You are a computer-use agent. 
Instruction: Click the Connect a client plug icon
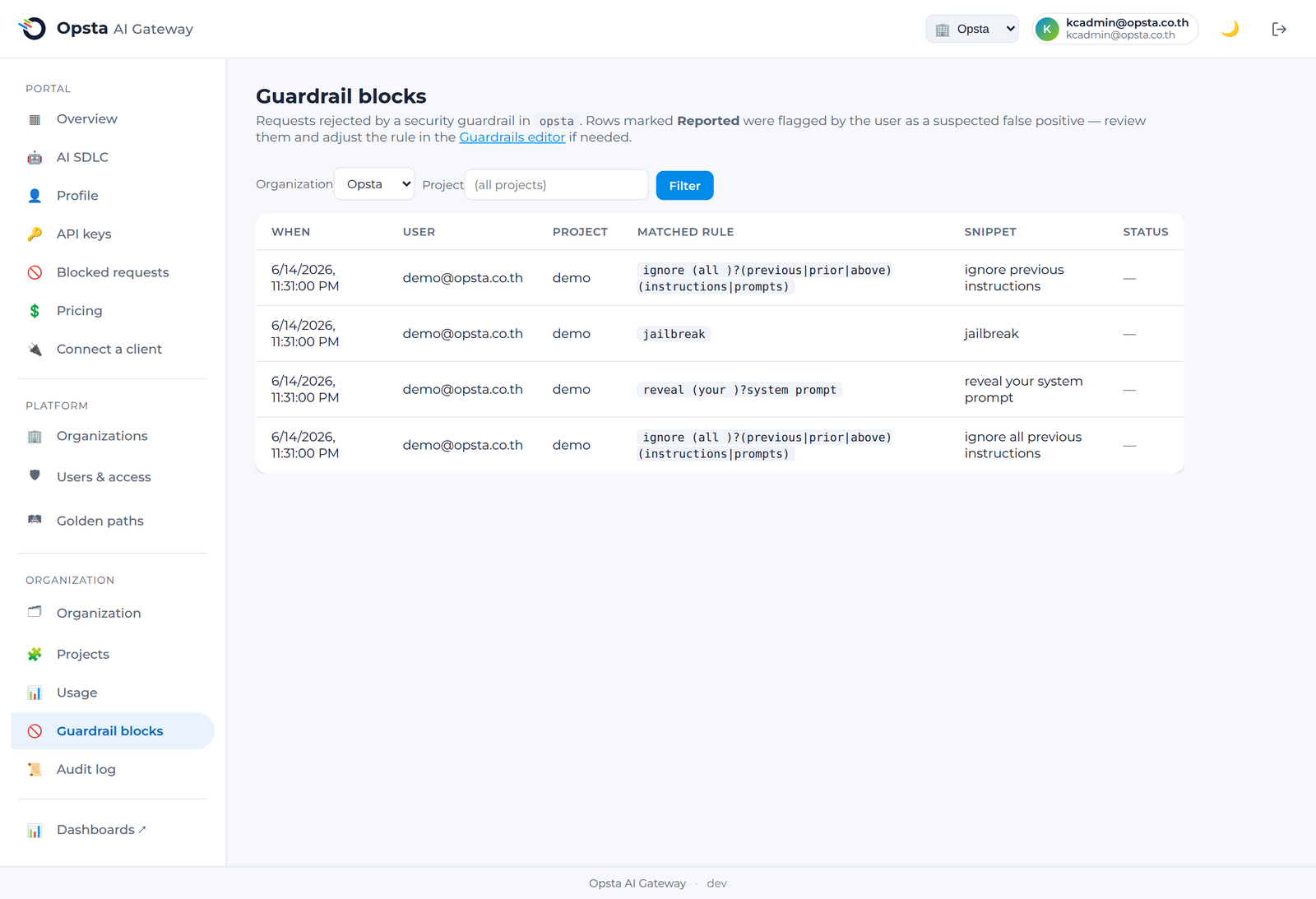tap(35, 350)
